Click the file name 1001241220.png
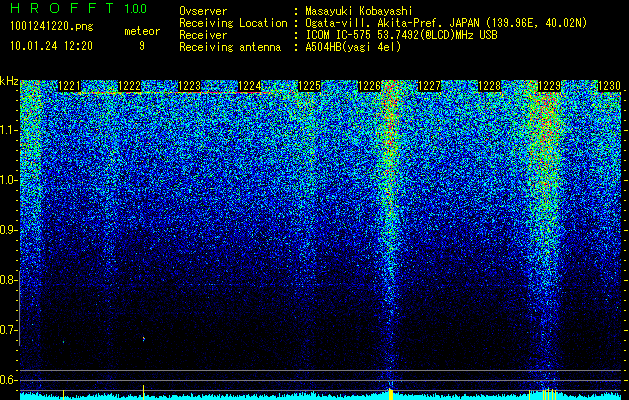The height and width of the screenshot is (400, 629). [x=52, y=27]
